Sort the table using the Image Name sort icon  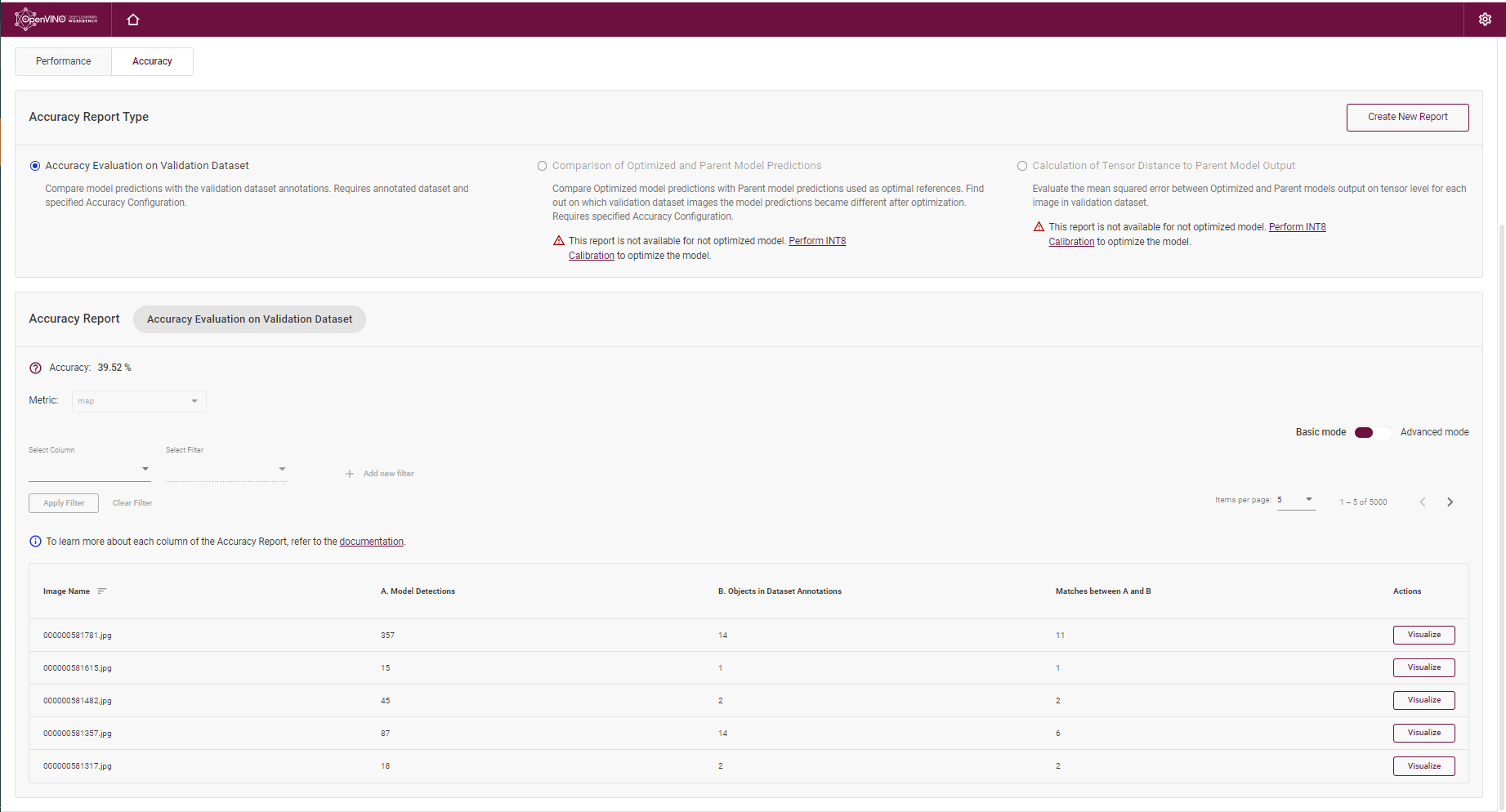click(101, 591)
